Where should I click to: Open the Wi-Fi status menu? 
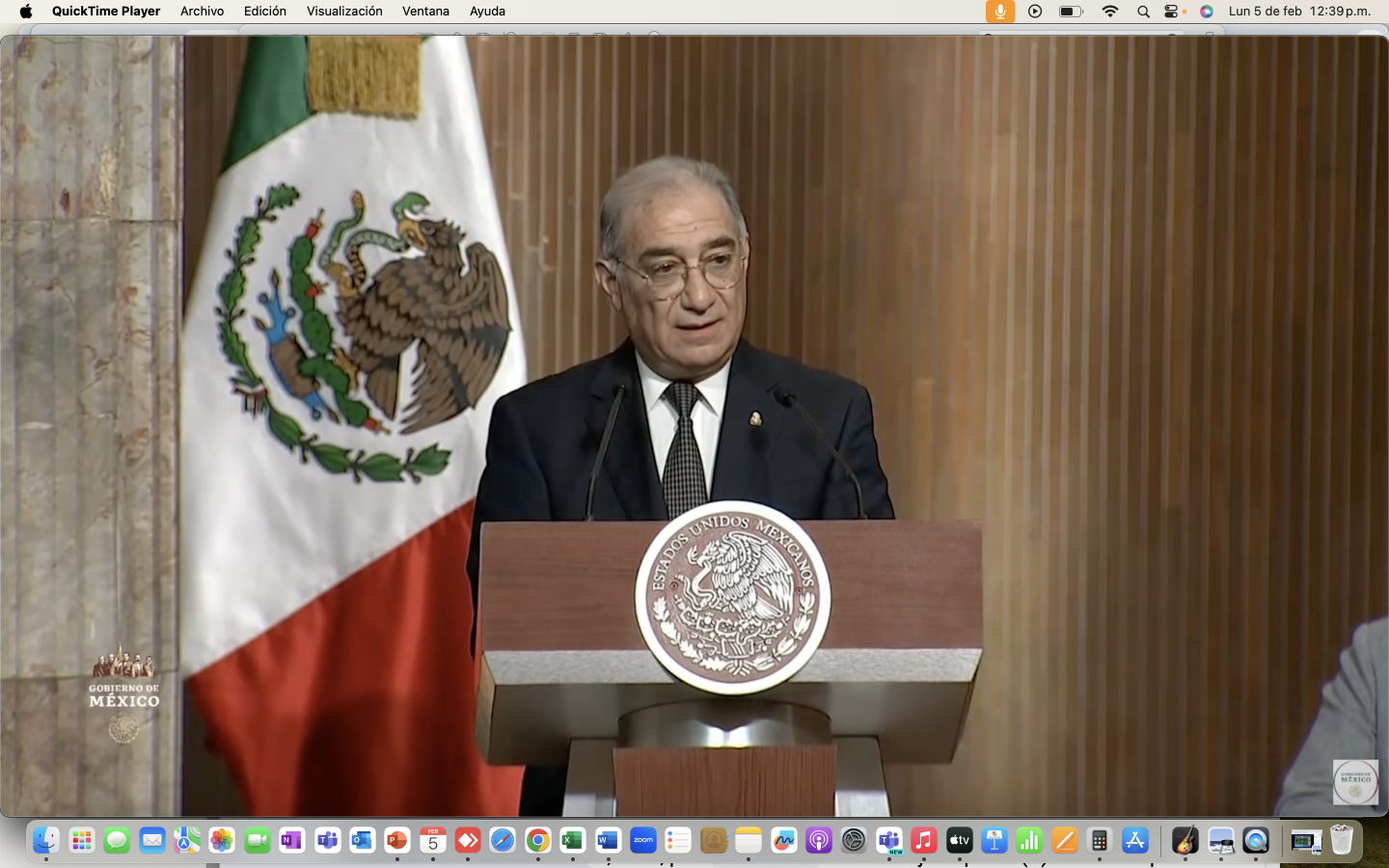[1110, 12]
